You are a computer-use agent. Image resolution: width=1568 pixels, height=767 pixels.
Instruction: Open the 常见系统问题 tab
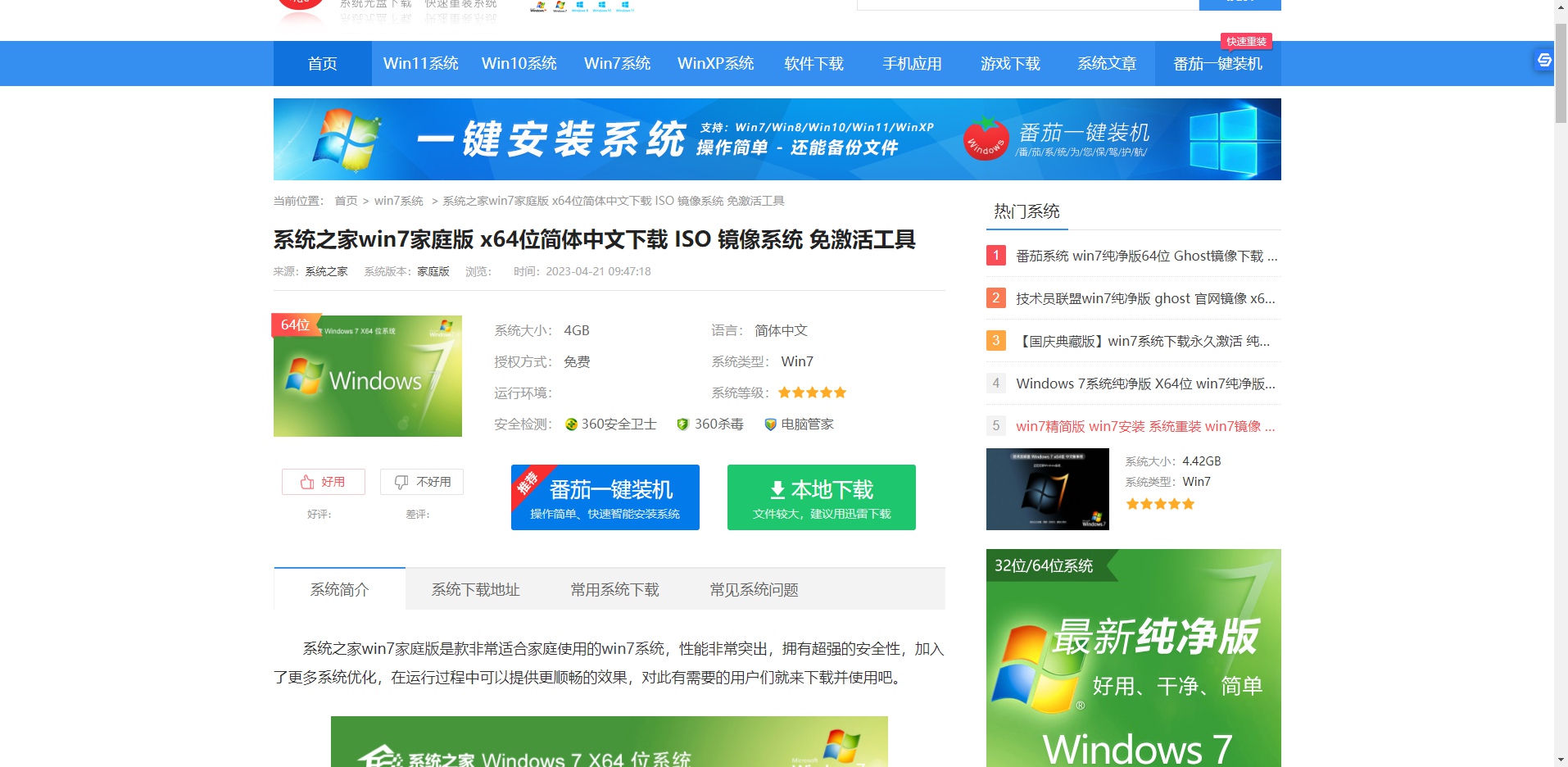[755, 589]
